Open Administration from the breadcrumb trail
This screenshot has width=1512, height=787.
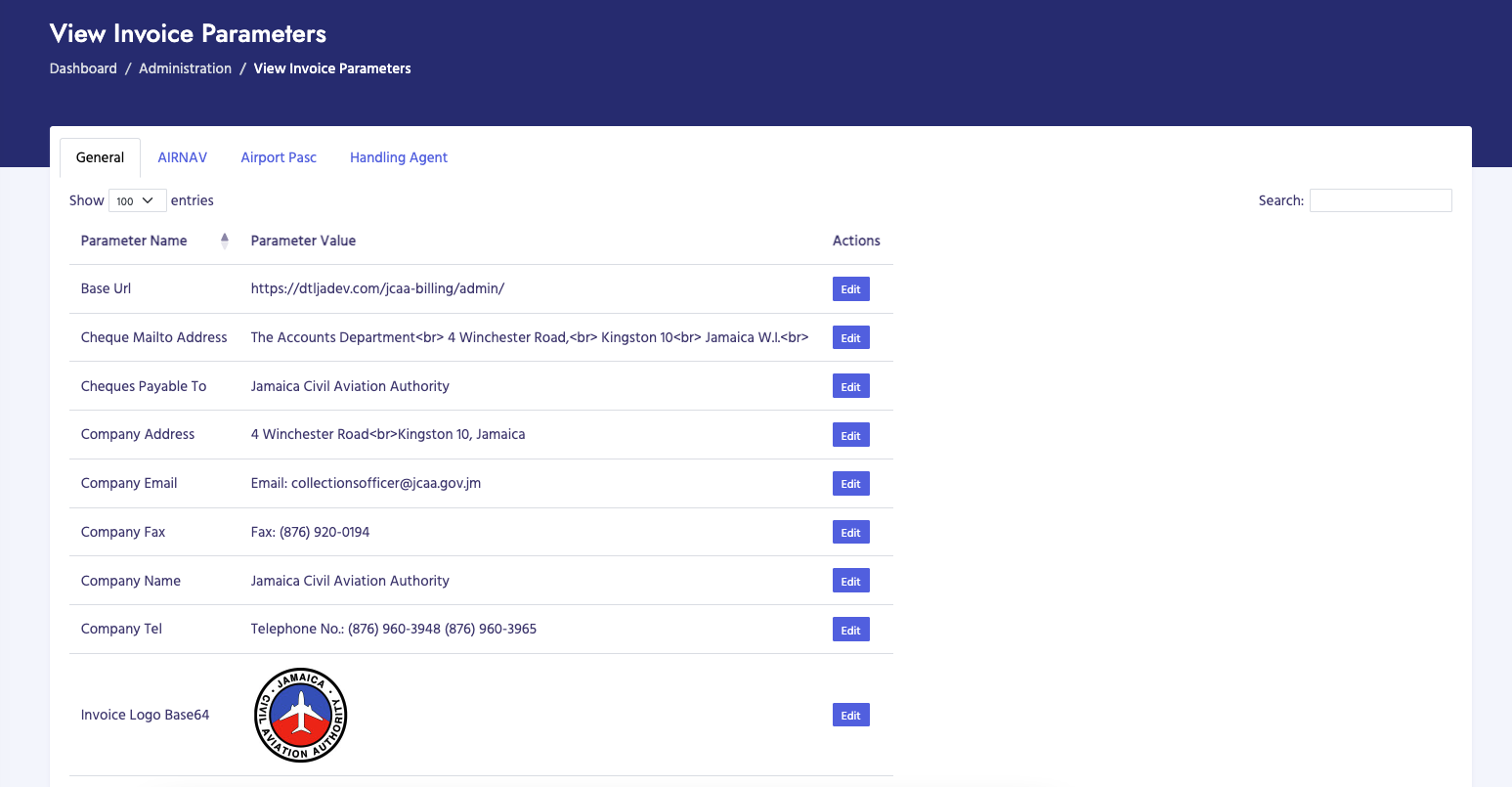pos(185,68)
